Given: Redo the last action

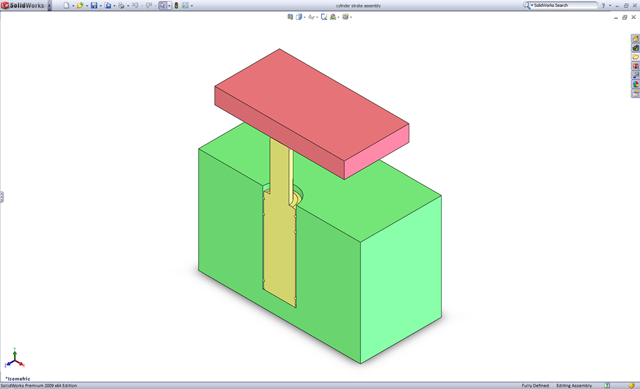Looking at the screenshot, I should 149,5.
